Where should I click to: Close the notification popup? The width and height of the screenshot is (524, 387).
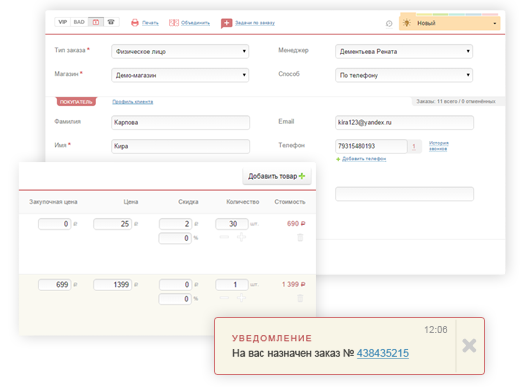(x=469, y=346)
